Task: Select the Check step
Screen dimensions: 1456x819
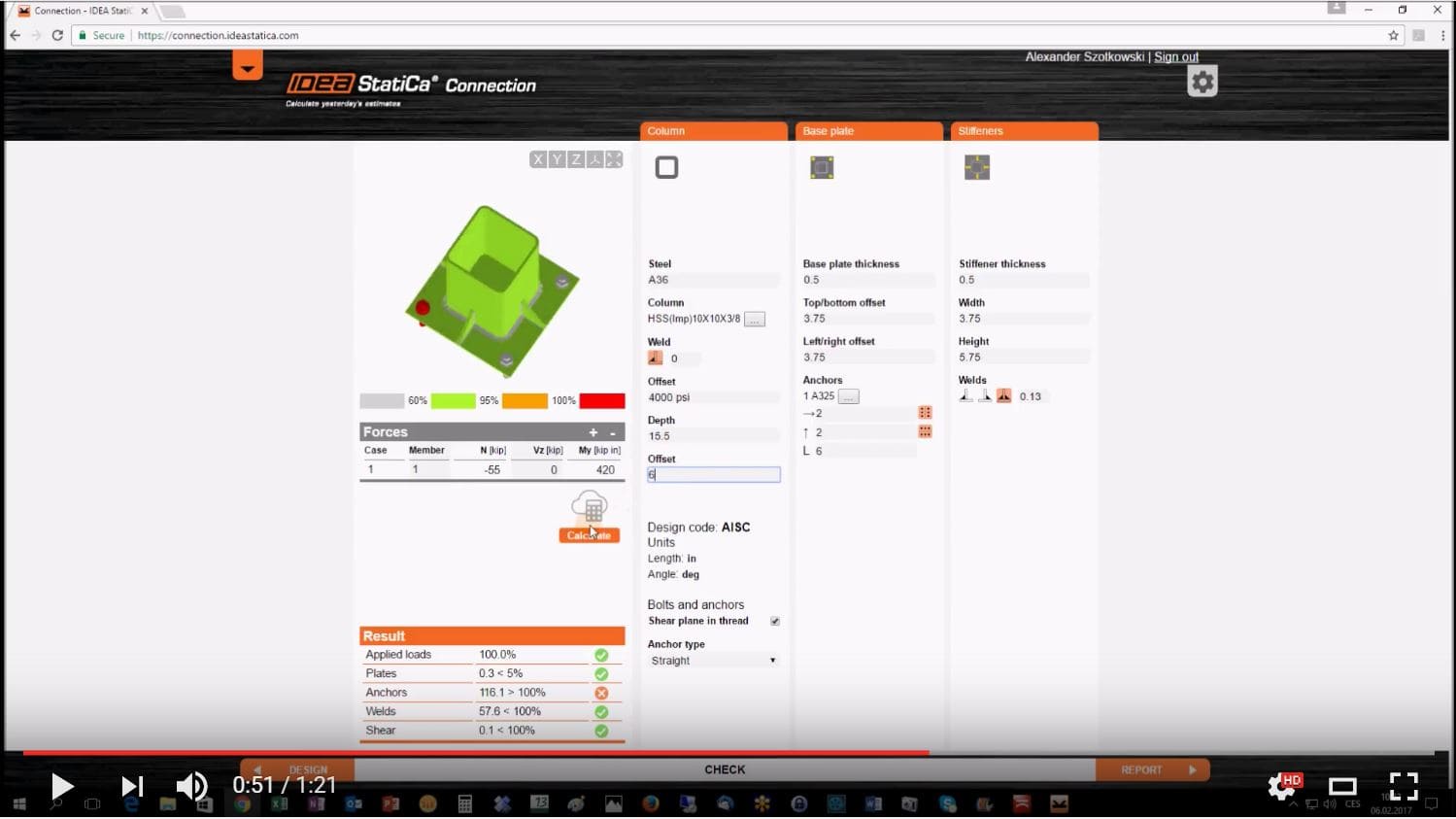Action: click(725, 769)
